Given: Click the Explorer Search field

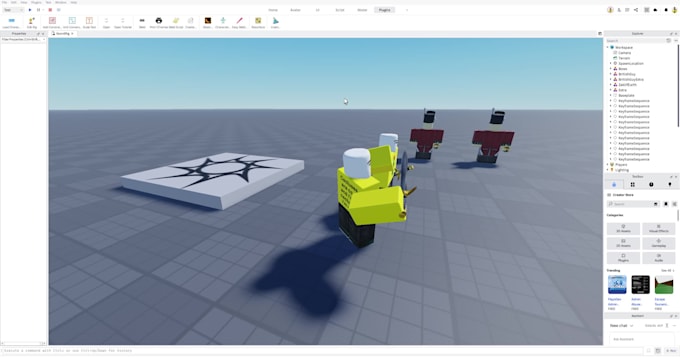Looking at the screenshot, I should (636, 40).
